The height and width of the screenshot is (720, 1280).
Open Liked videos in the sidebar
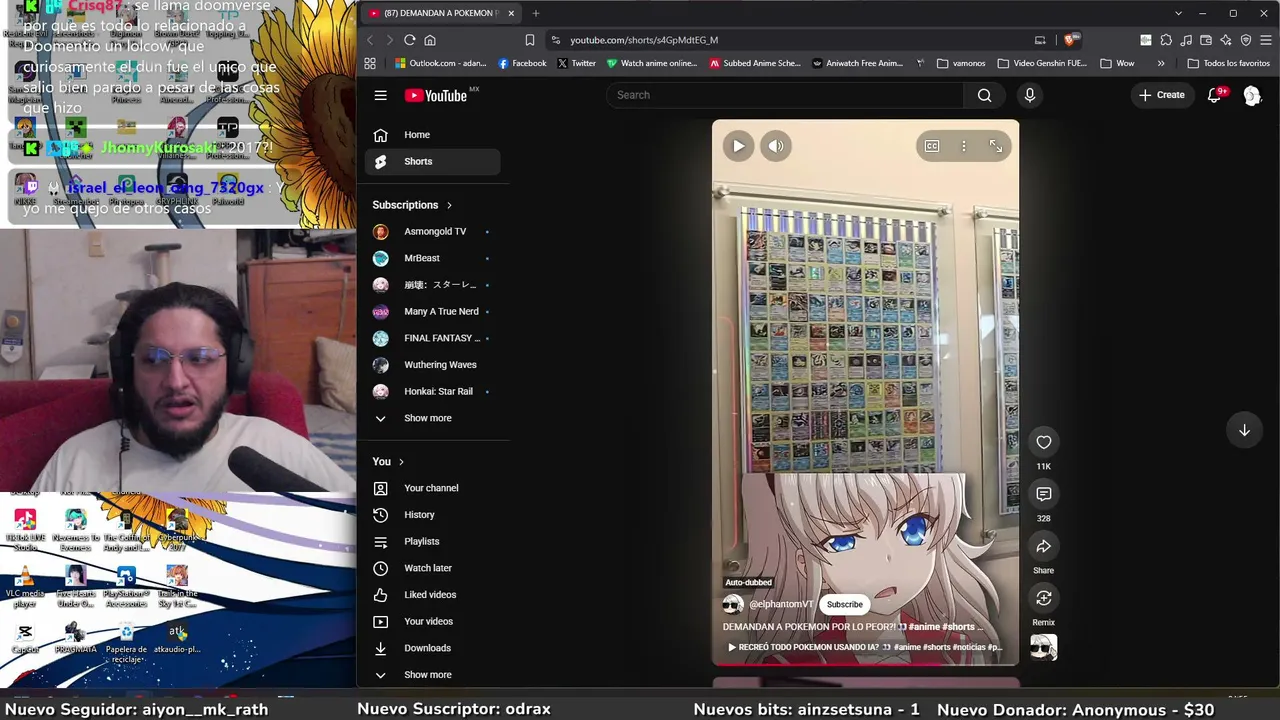(x=432, y=595)
